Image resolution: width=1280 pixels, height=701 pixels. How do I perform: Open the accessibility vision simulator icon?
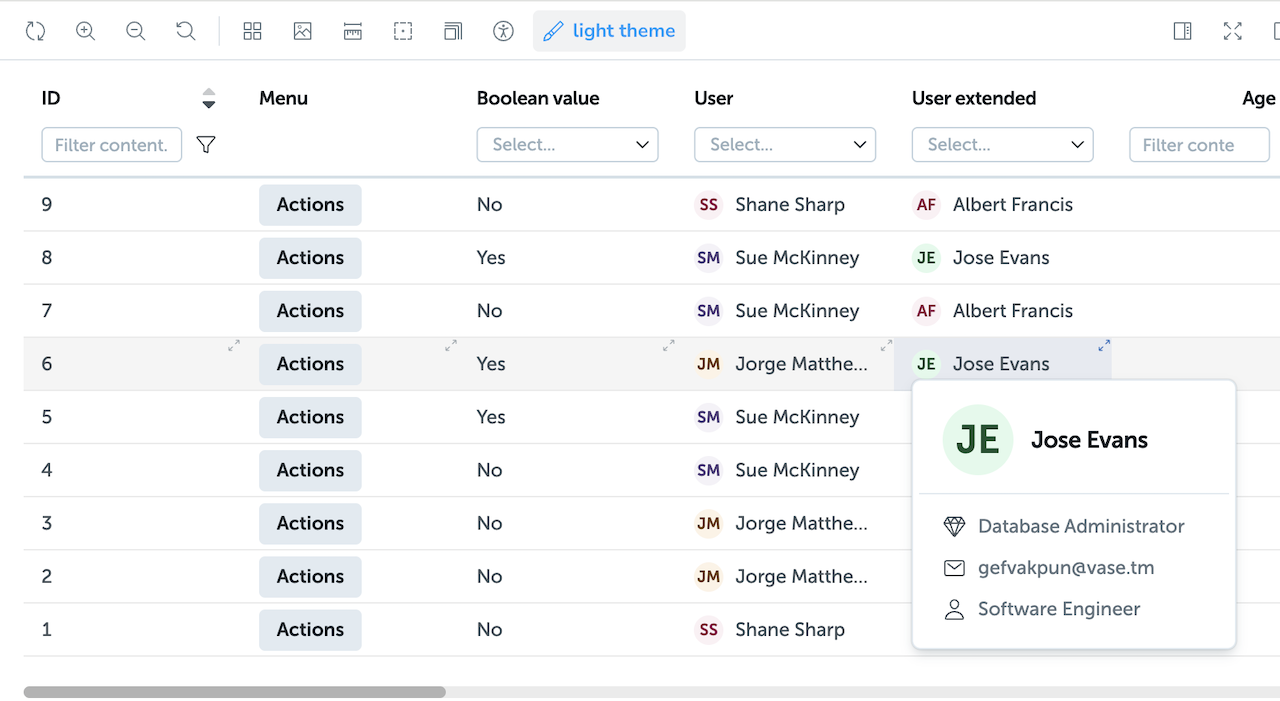click(503, 31)
